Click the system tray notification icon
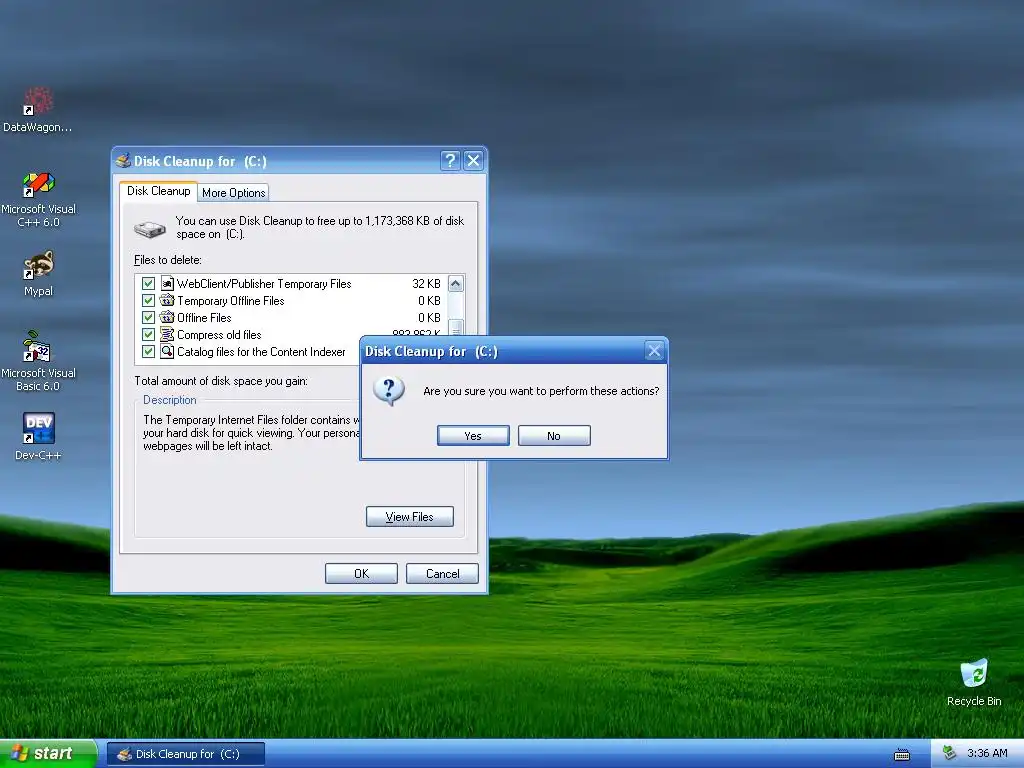Image resolution: width=1024 pixels, height=768 pixels. [949, 753]
